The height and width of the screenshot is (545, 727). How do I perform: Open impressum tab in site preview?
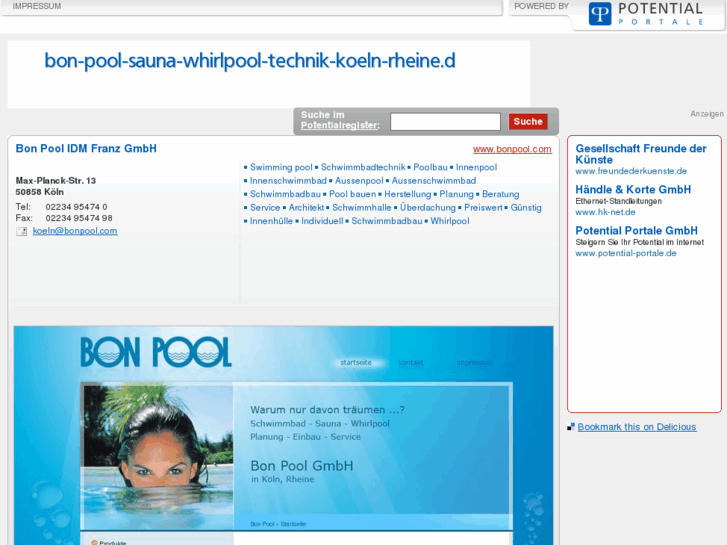coord(474,362)
